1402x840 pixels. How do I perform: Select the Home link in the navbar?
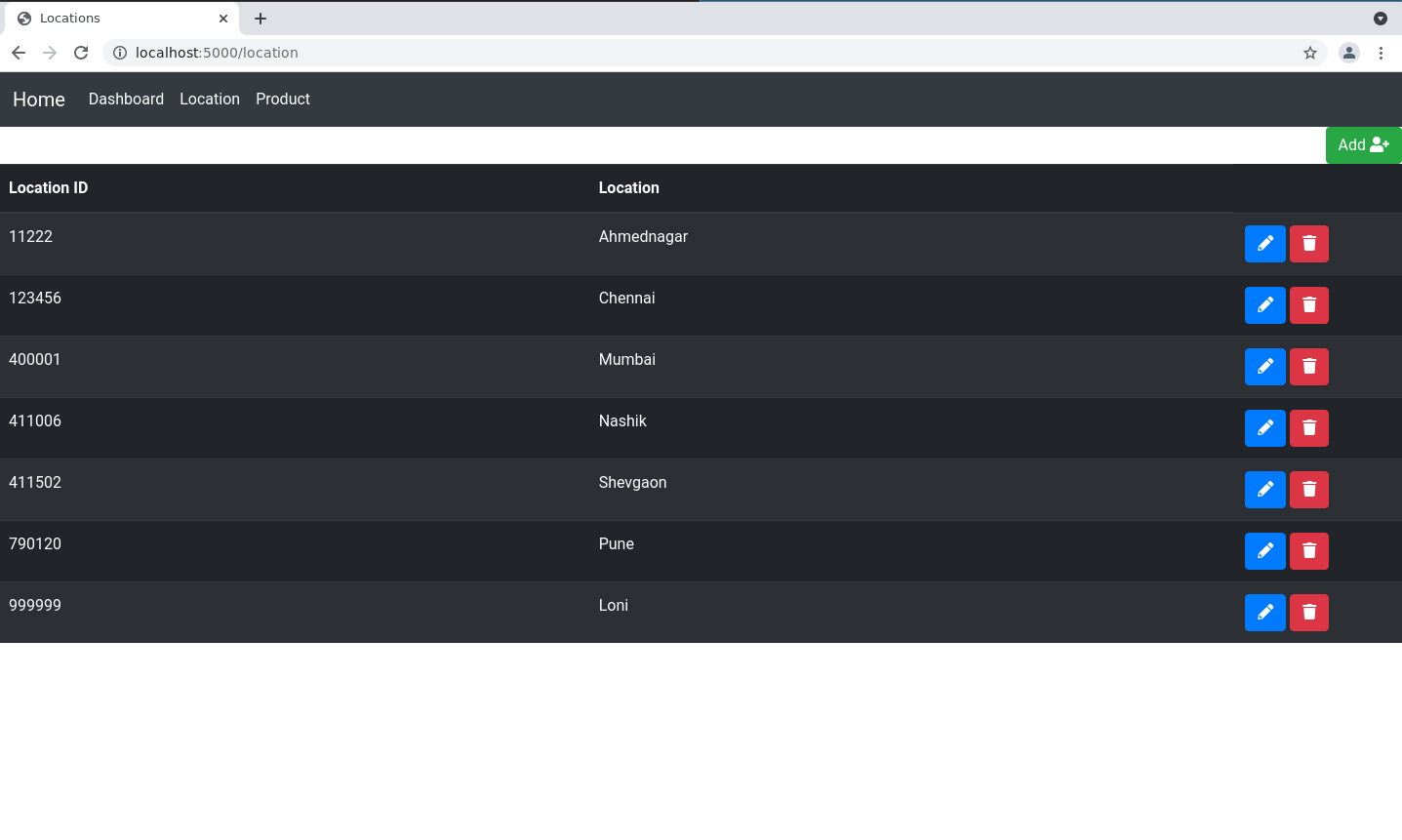tap(38, 99)
